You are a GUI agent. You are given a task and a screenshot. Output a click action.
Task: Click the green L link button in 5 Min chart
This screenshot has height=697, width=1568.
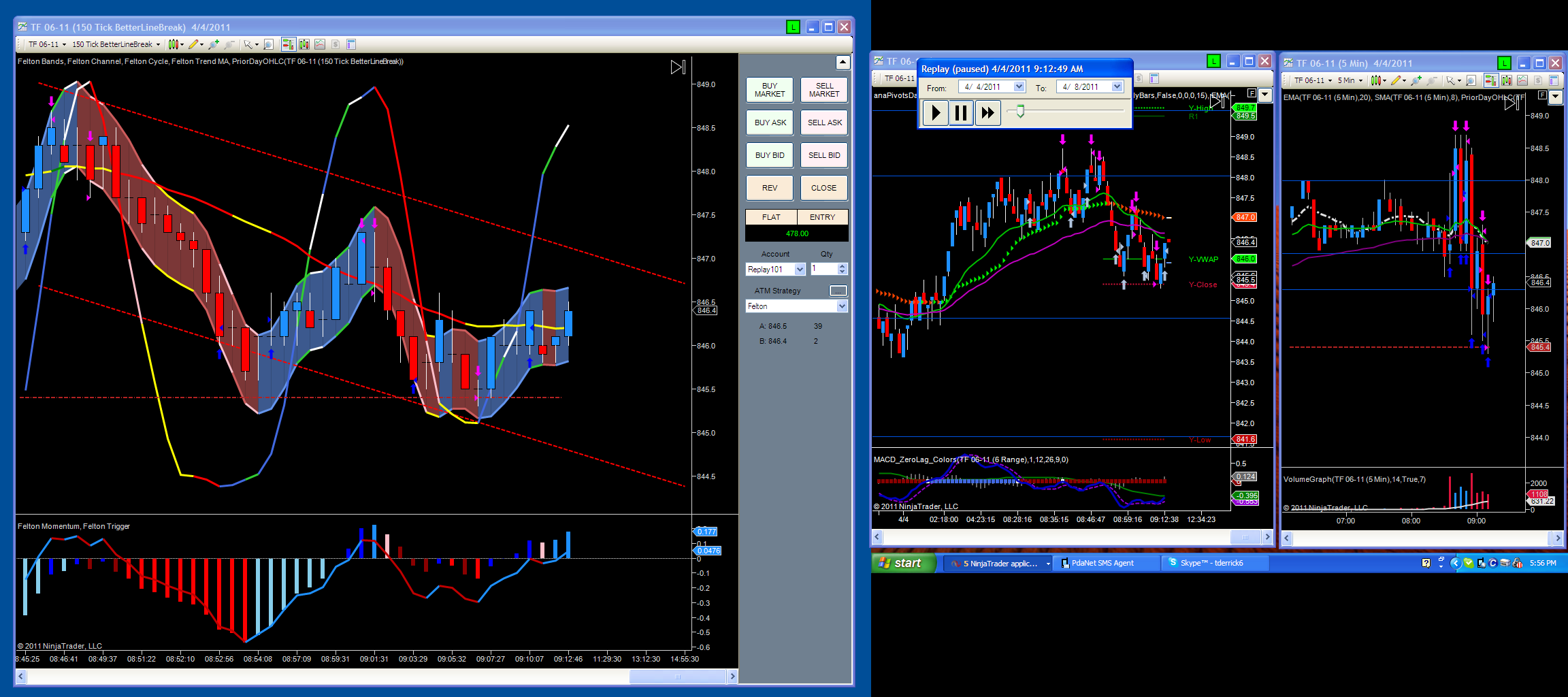[x=1504, y=63]
